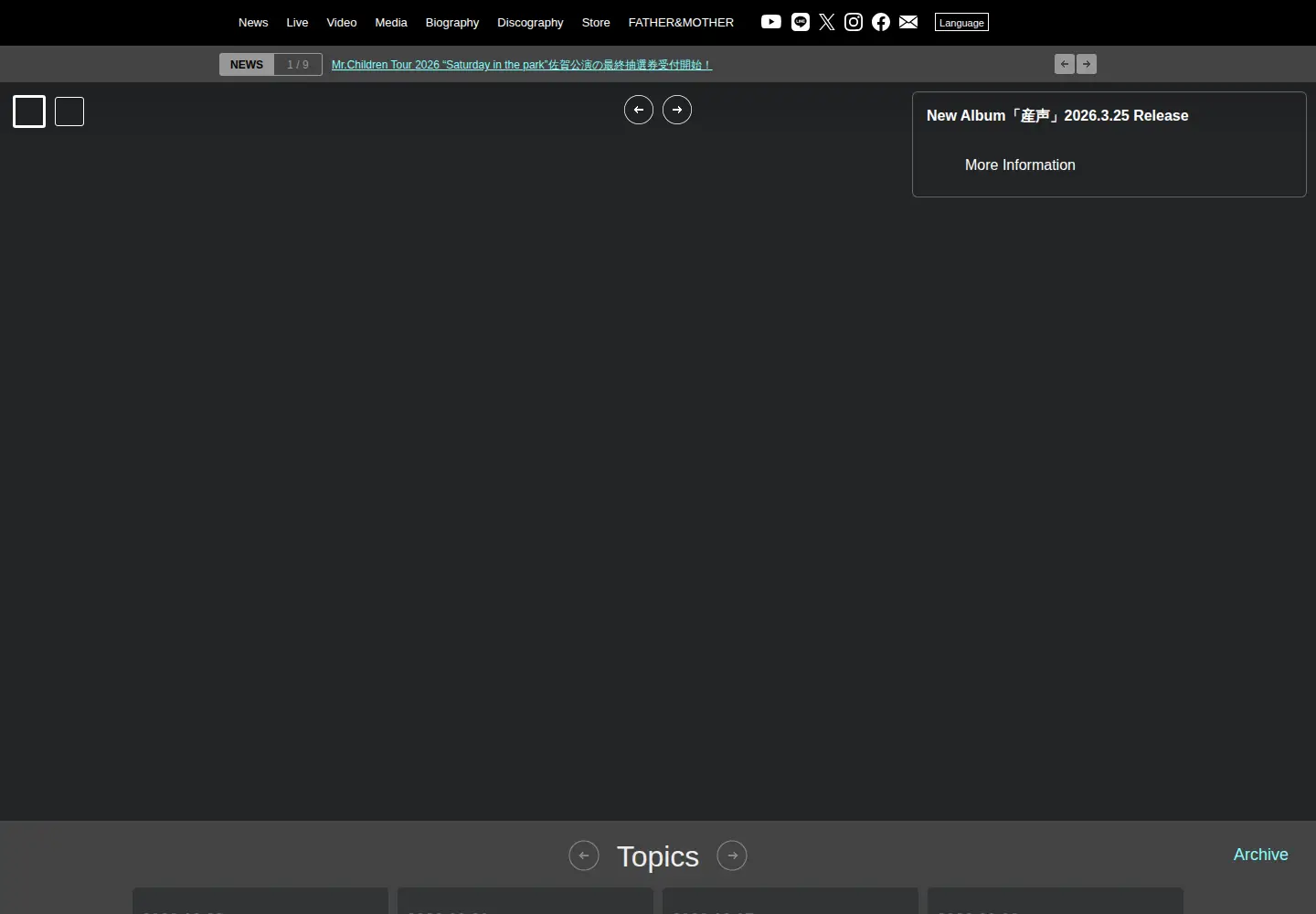Open the Live menu item
1316x914 pixels.
[297, 22]
